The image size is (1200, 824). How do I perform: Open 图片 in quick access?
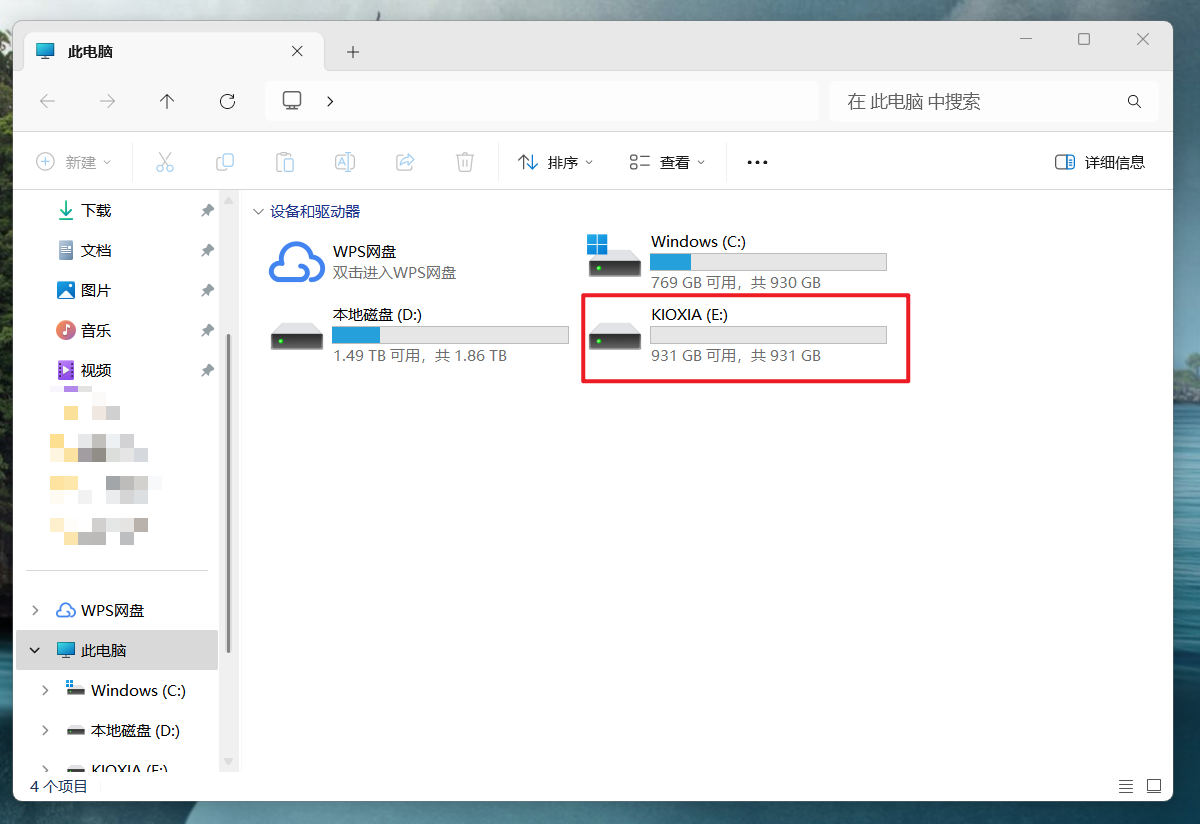tap(96, 291)
